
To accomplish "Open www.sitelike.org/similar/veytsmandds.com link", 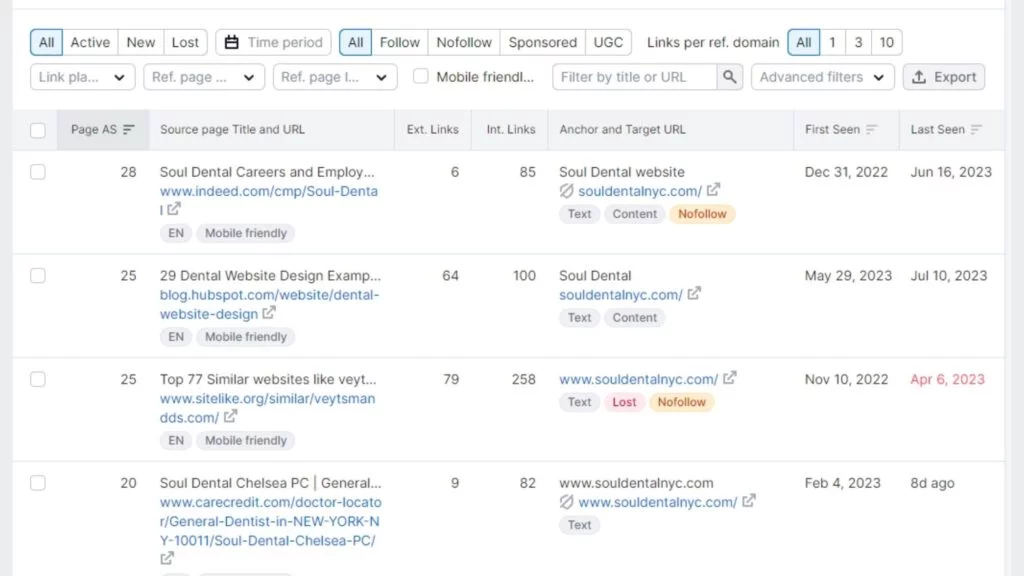I will click(x=267, y=408).
